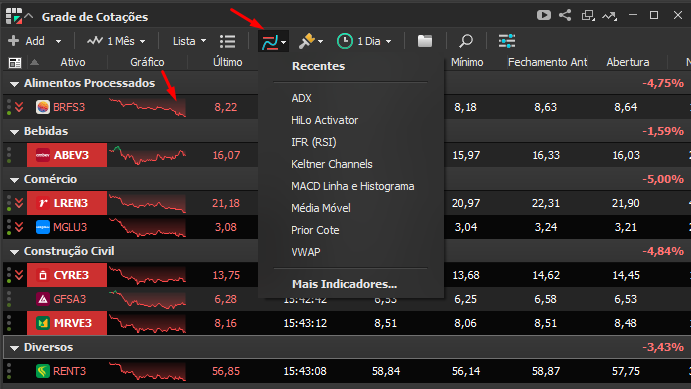Image resolution: width=691 pixels, height=389 pixels.
Task: Click the BRFS3 company logo
Action: (43, 107)
